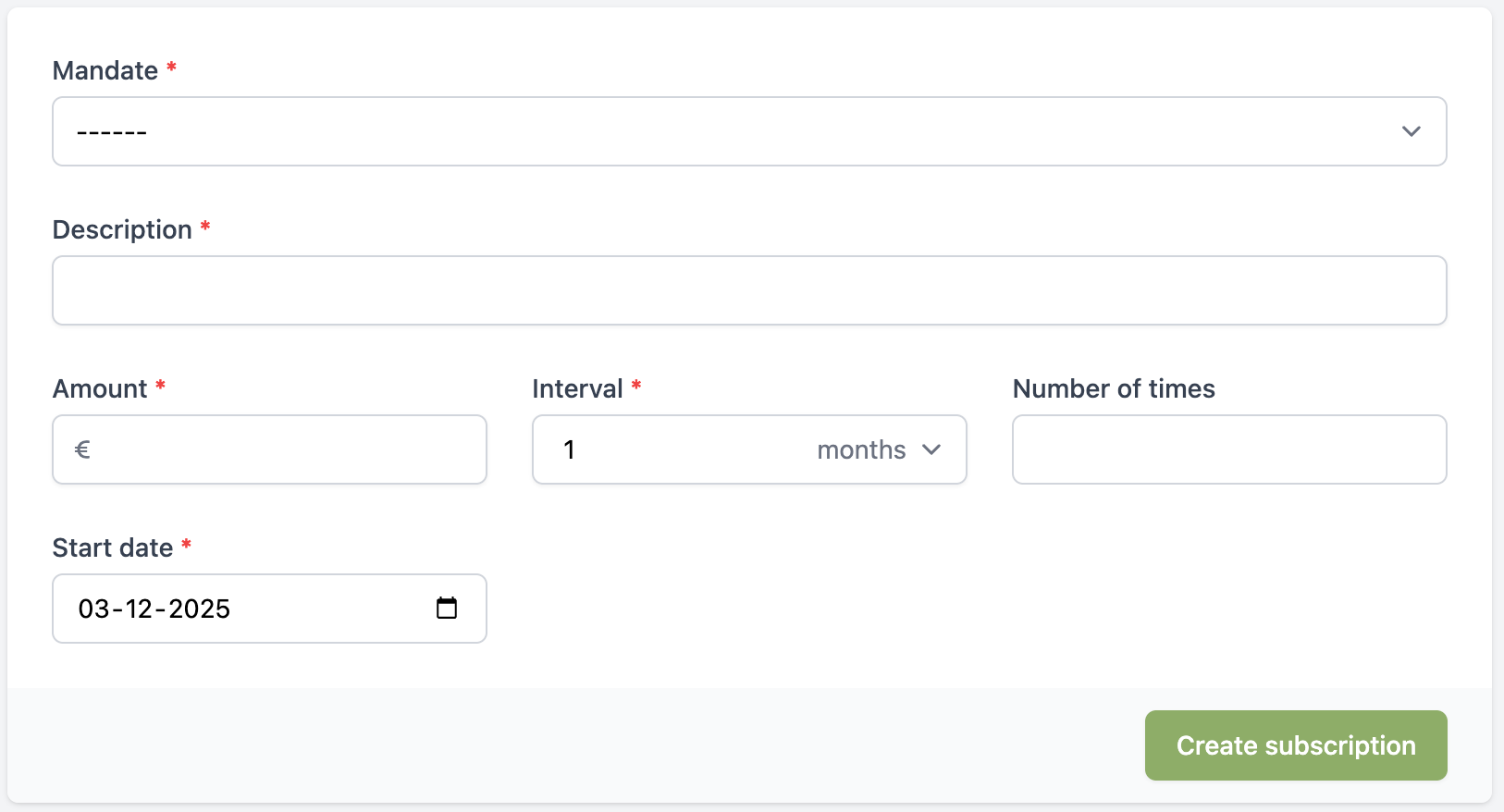1504x812 pixels.
Task: Click the Mandate field label
Action: (105, 70)
